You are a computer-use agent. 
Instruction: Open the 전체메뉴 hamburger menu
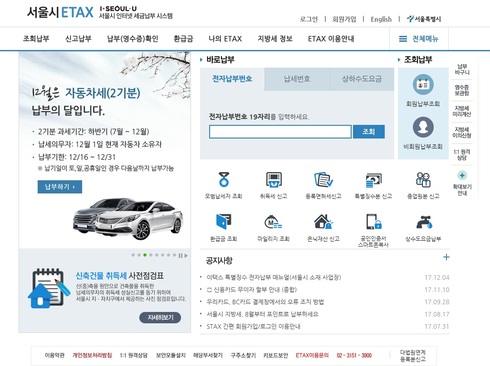(x=419, y=39)
